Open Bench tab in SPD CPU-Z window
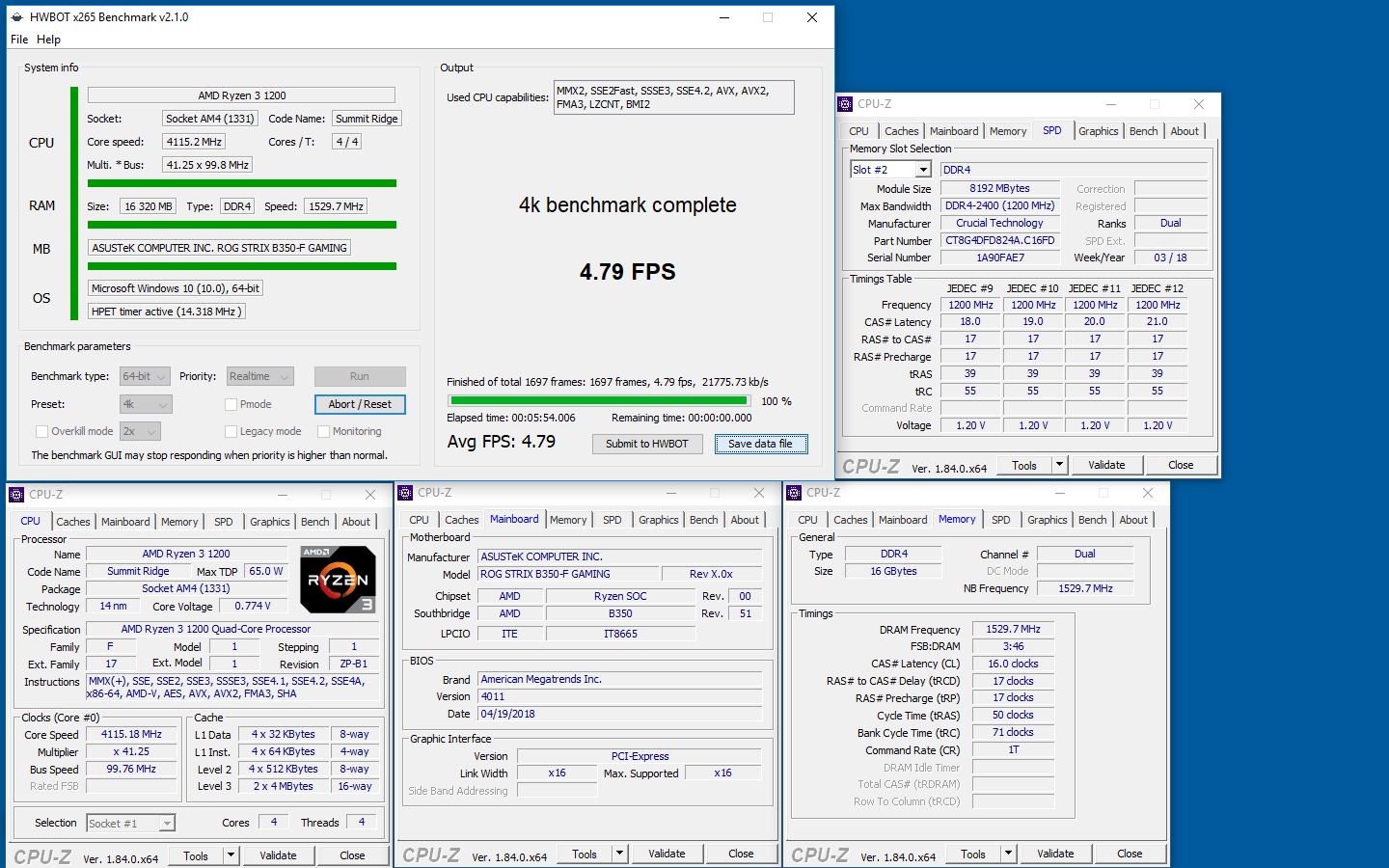1389x868 pixels. 1143,131
